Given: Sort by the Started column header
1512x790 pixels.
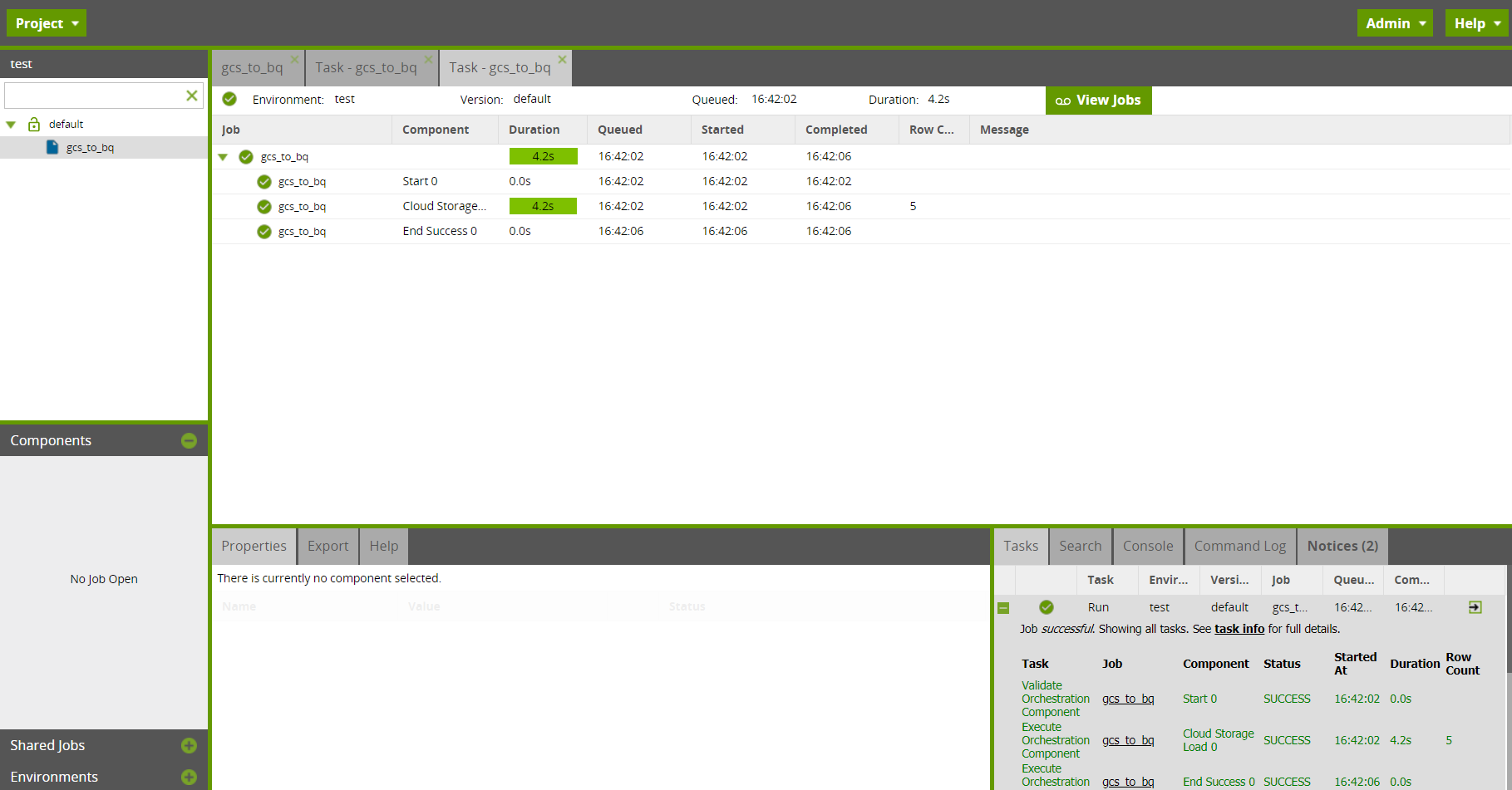Looking at the screenshot, I should (x=743, y=130).
